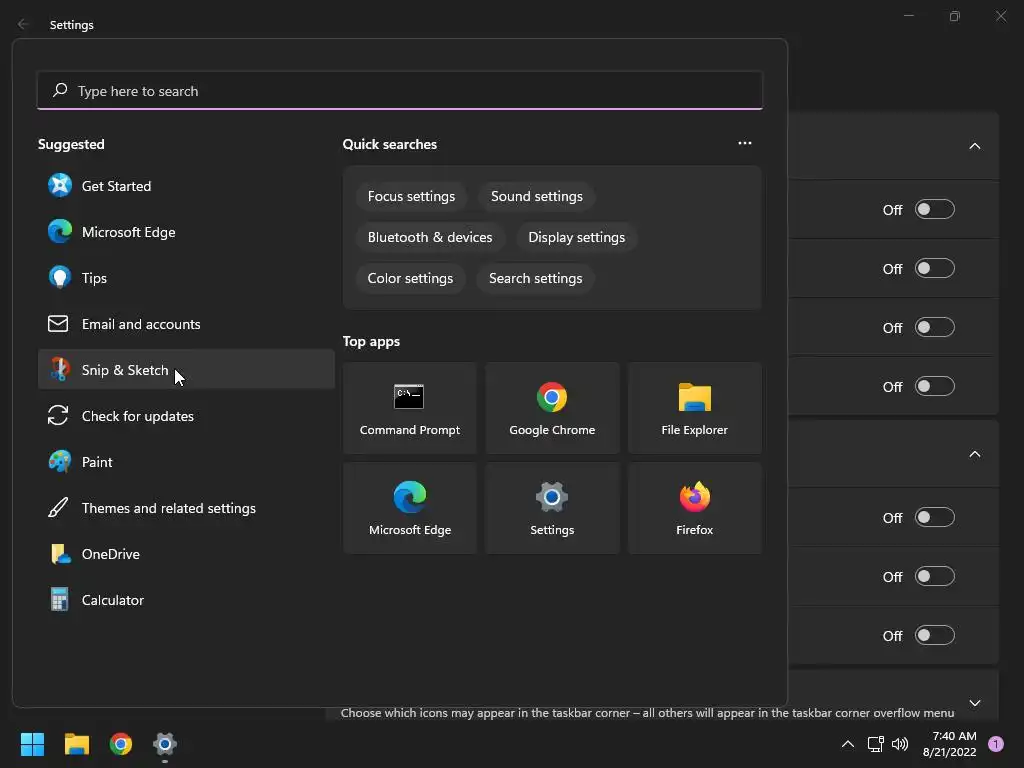
Task: Select Focus settings quick search
Action: pyautogui.click(x=411, y=197)
